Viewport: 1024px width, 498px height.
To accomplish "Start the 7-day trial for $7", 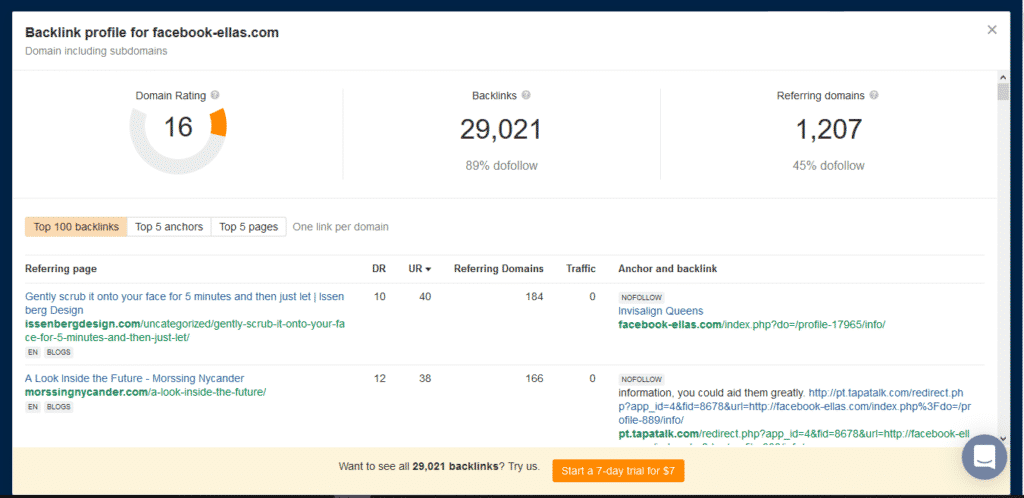I will (x=618, y=471).
